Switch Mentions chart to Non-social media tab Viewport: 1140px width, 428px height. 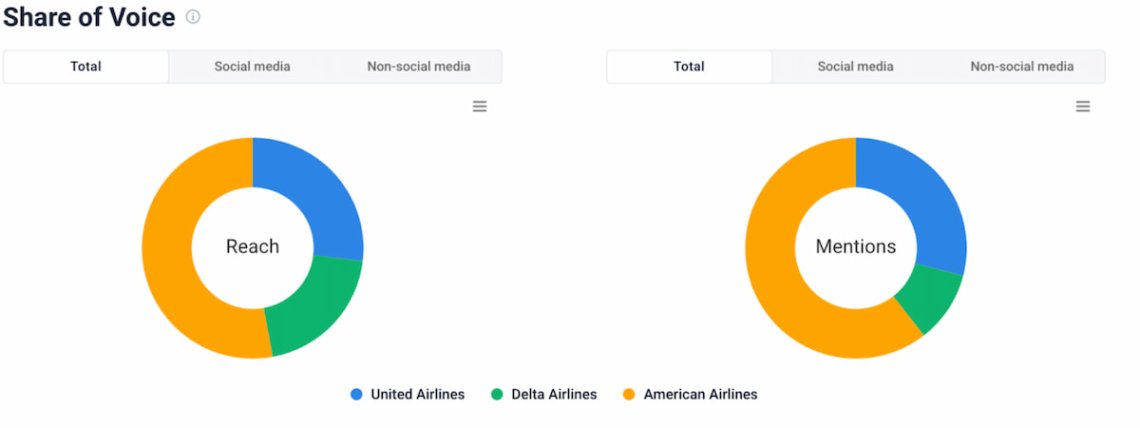tap(1021, 67)
